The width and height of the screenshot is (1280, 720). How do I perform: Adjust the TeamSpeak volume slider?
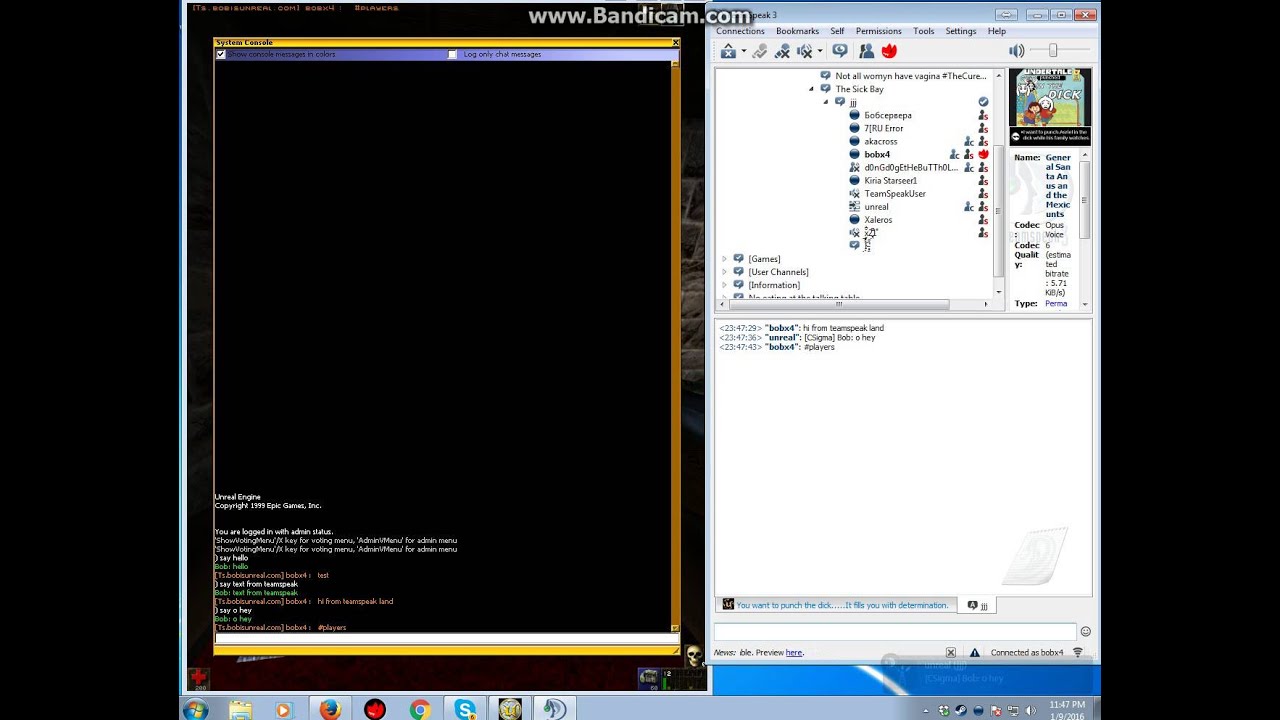pyautogui.click(x=1052, y=51)
